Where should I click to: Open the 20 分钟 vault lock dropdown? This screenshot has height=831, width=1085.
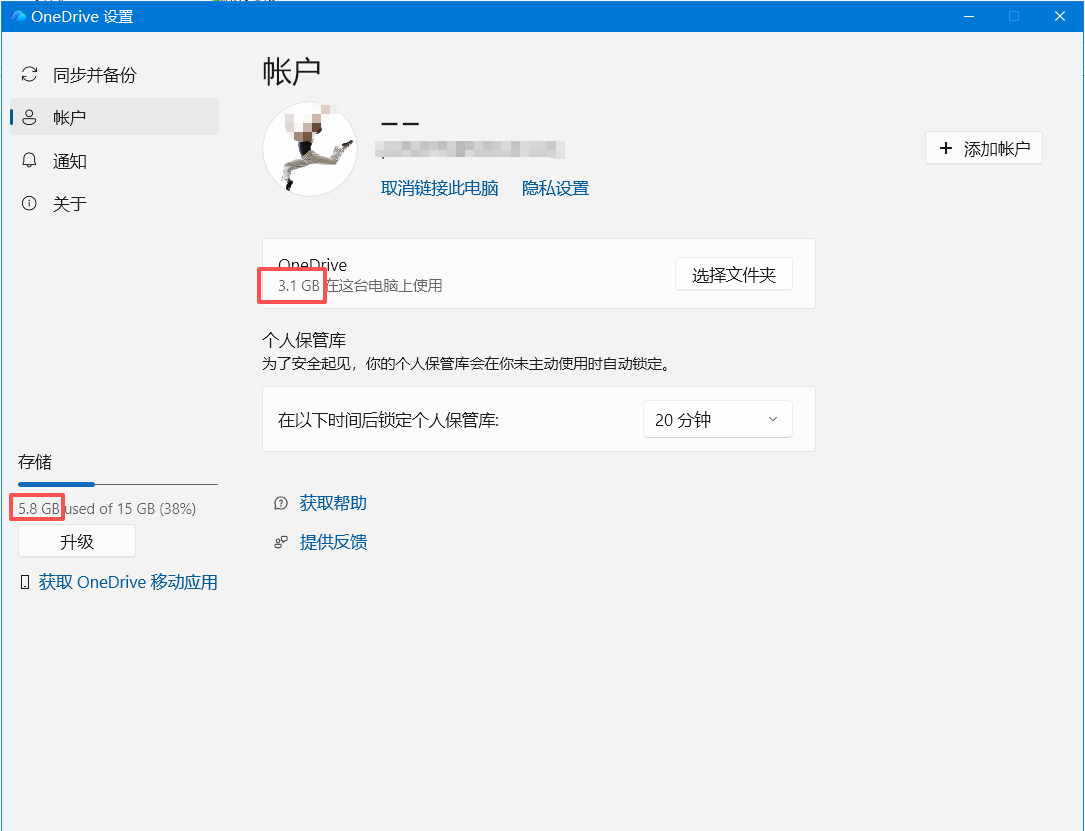tap(718, 419)
